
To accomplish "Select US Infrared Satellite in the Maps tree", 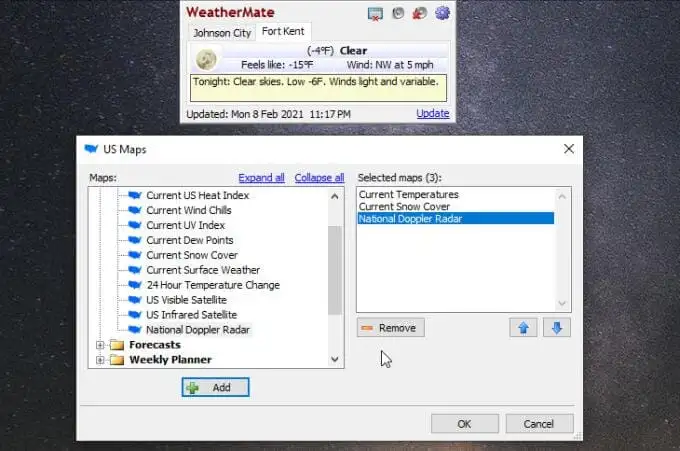I will [x=191, y=315].
